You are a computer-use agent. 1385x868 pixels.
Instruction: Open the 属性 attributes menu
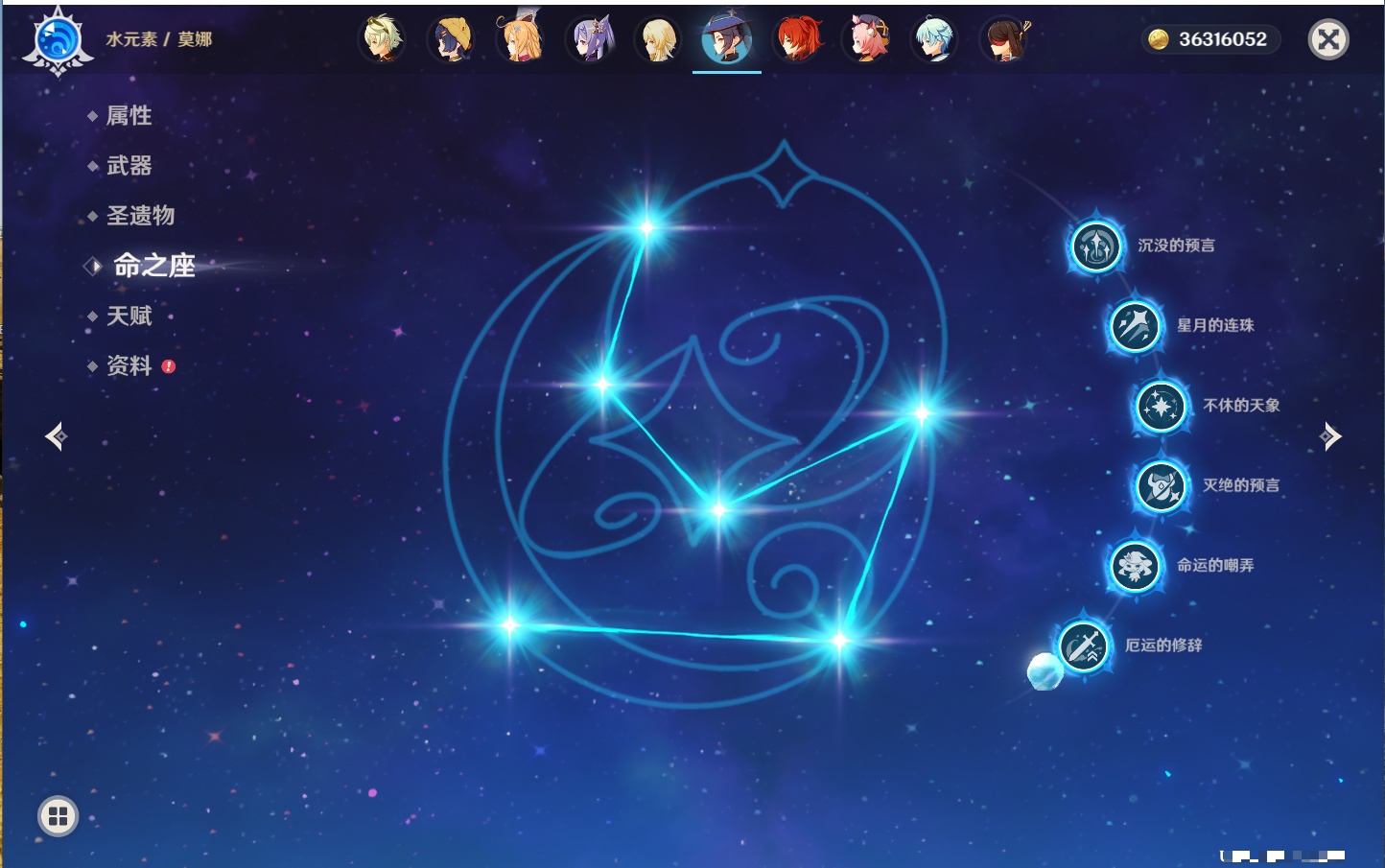coord(129,116)
